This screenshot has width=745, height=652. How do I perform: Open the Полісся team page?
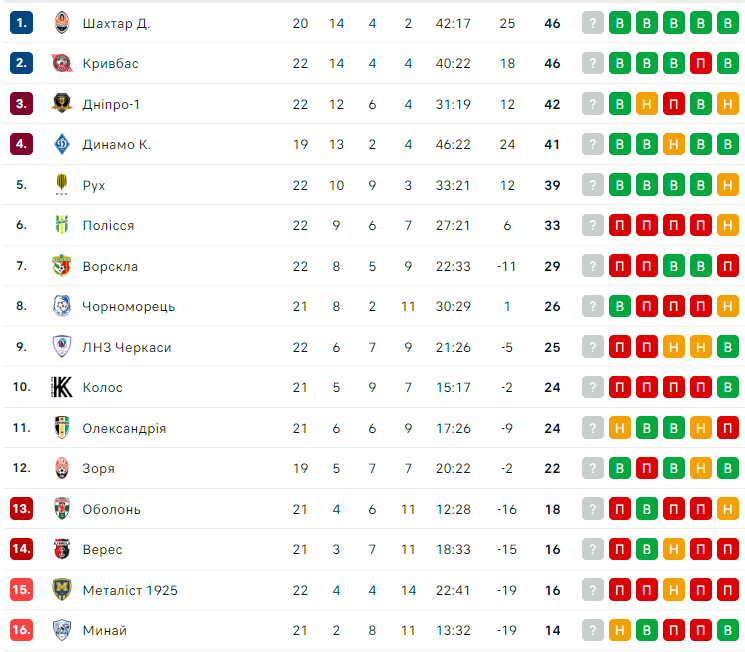[x=108, y=226]
